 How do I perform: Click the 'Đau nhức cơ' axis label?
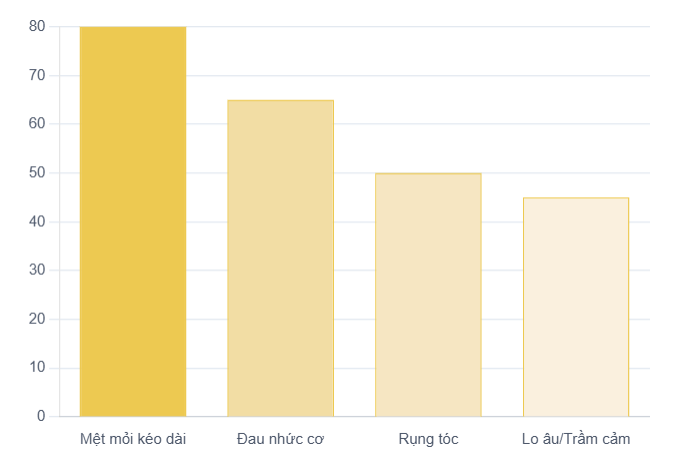(x=280, y=439)
